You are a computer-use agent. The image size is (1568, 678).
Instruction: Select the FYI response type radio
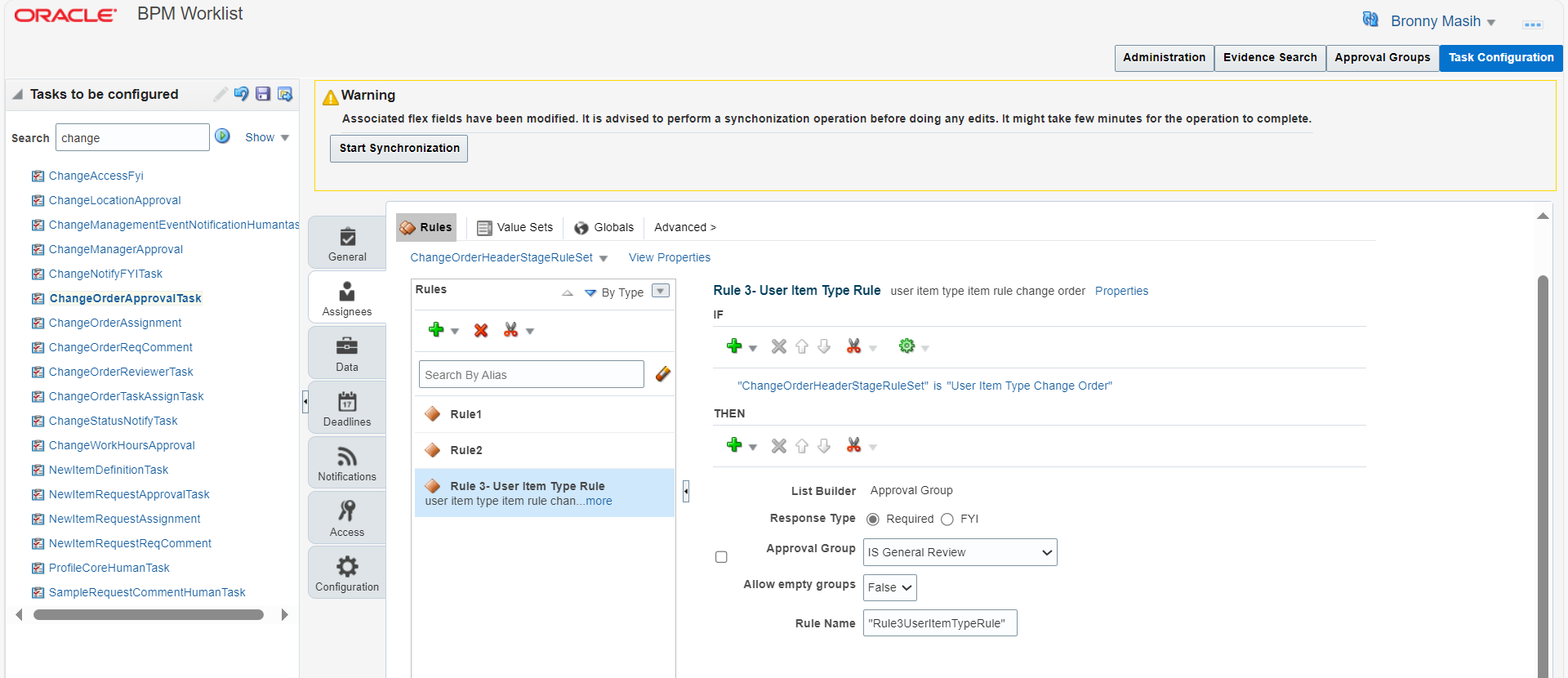click(947, 520)
